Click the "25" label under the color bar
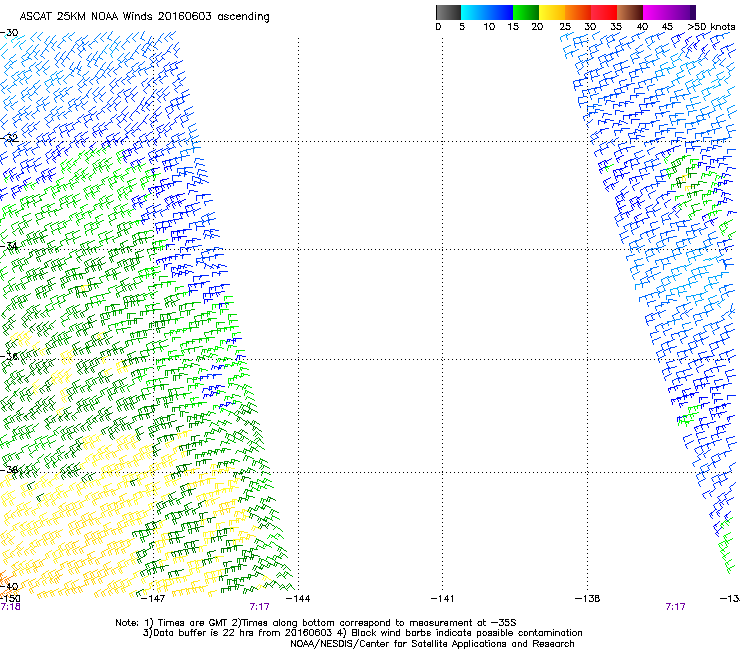Viewport: 740px width, 650px height. coord(565,27)
